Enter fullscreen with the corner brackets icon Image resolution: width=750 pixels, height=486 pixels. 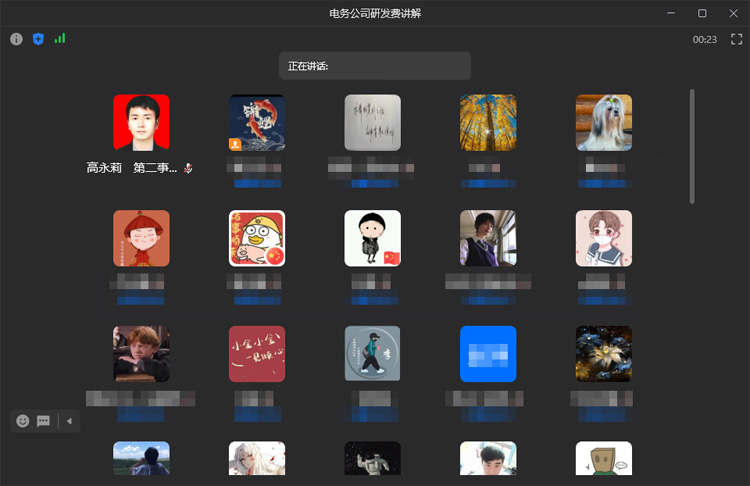(x=736, y=39)
